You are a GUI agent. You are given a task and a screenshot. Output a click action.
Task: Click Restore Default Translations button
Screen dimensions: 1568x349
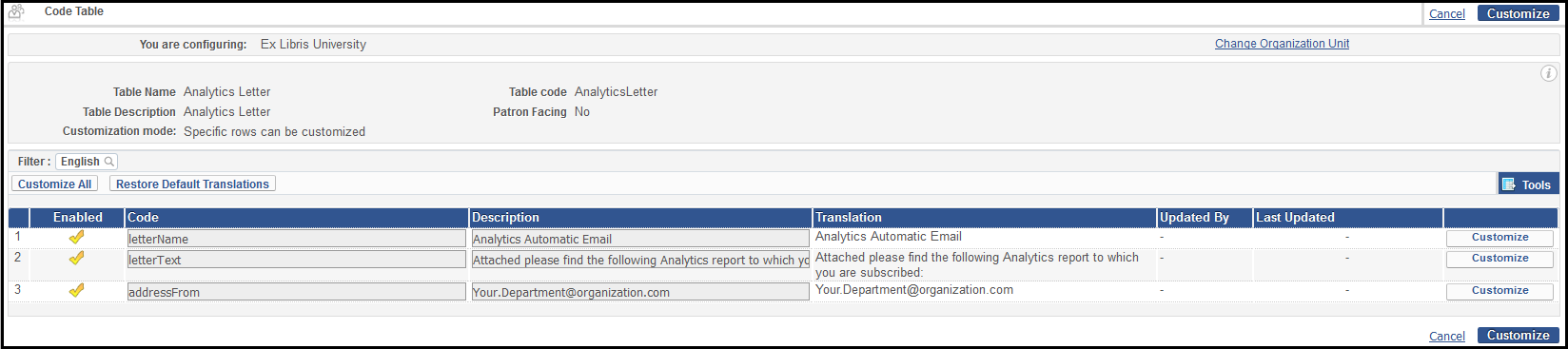(x=192, y=184)
